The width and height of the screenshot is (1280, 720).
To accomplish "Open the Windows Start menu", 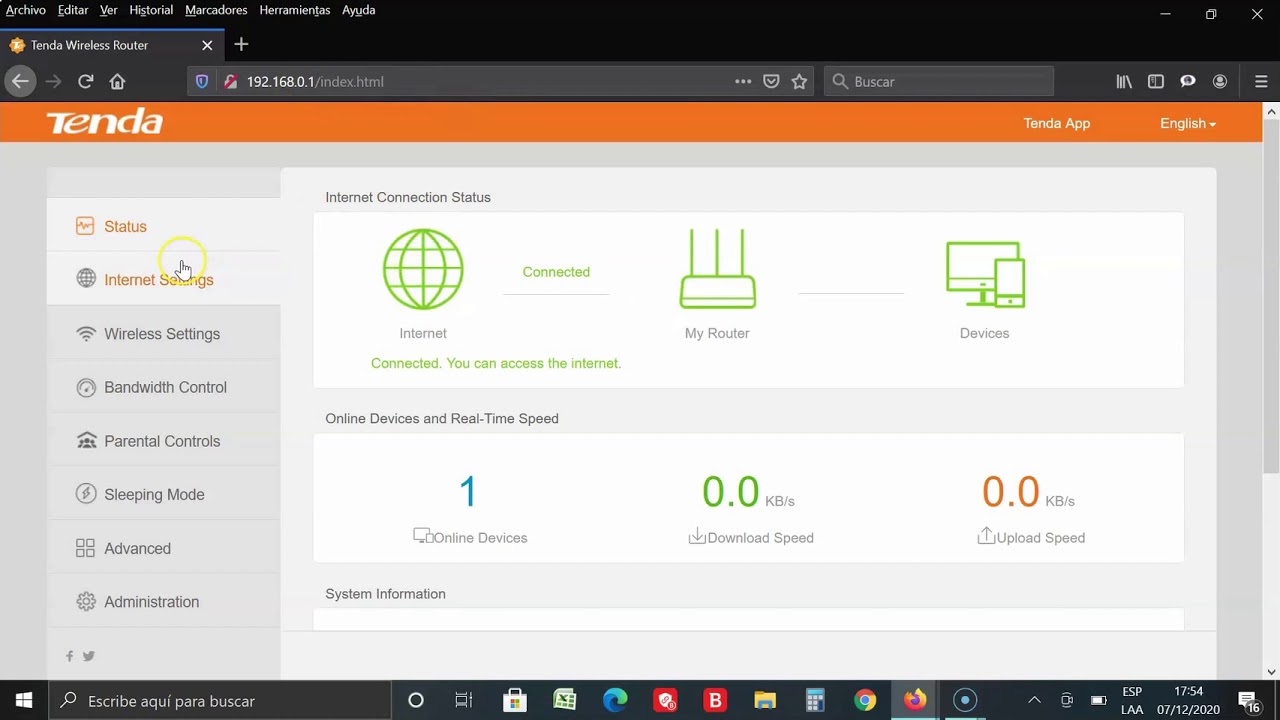I will [x=24, y=700].
